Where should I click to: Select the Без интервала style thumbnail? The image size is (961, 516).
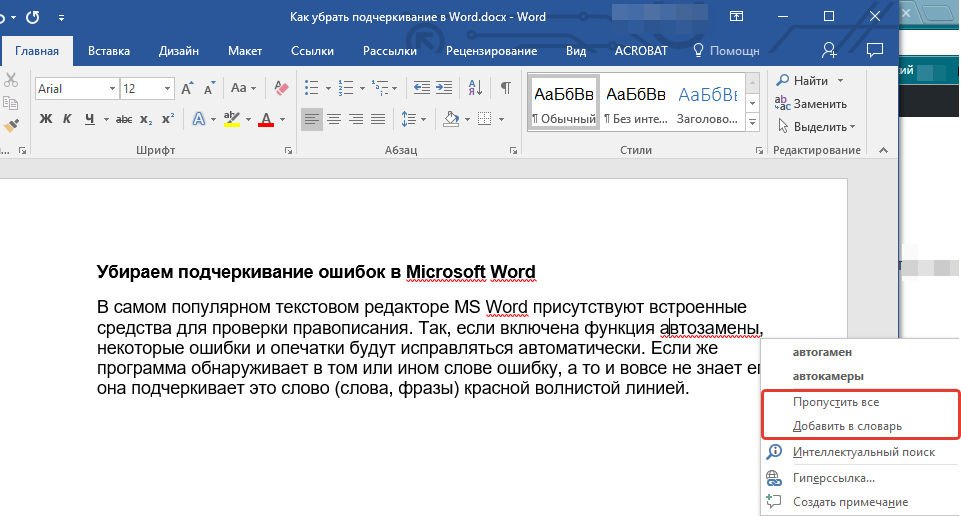click(x=637, y=102)
